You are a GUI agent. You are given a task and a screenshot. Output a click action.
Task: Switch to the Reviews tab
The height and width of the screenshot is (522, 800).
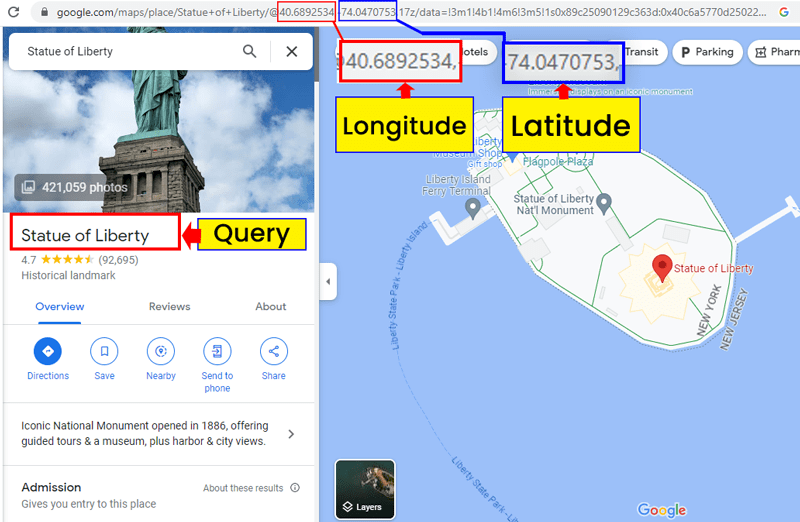point(169,307)
